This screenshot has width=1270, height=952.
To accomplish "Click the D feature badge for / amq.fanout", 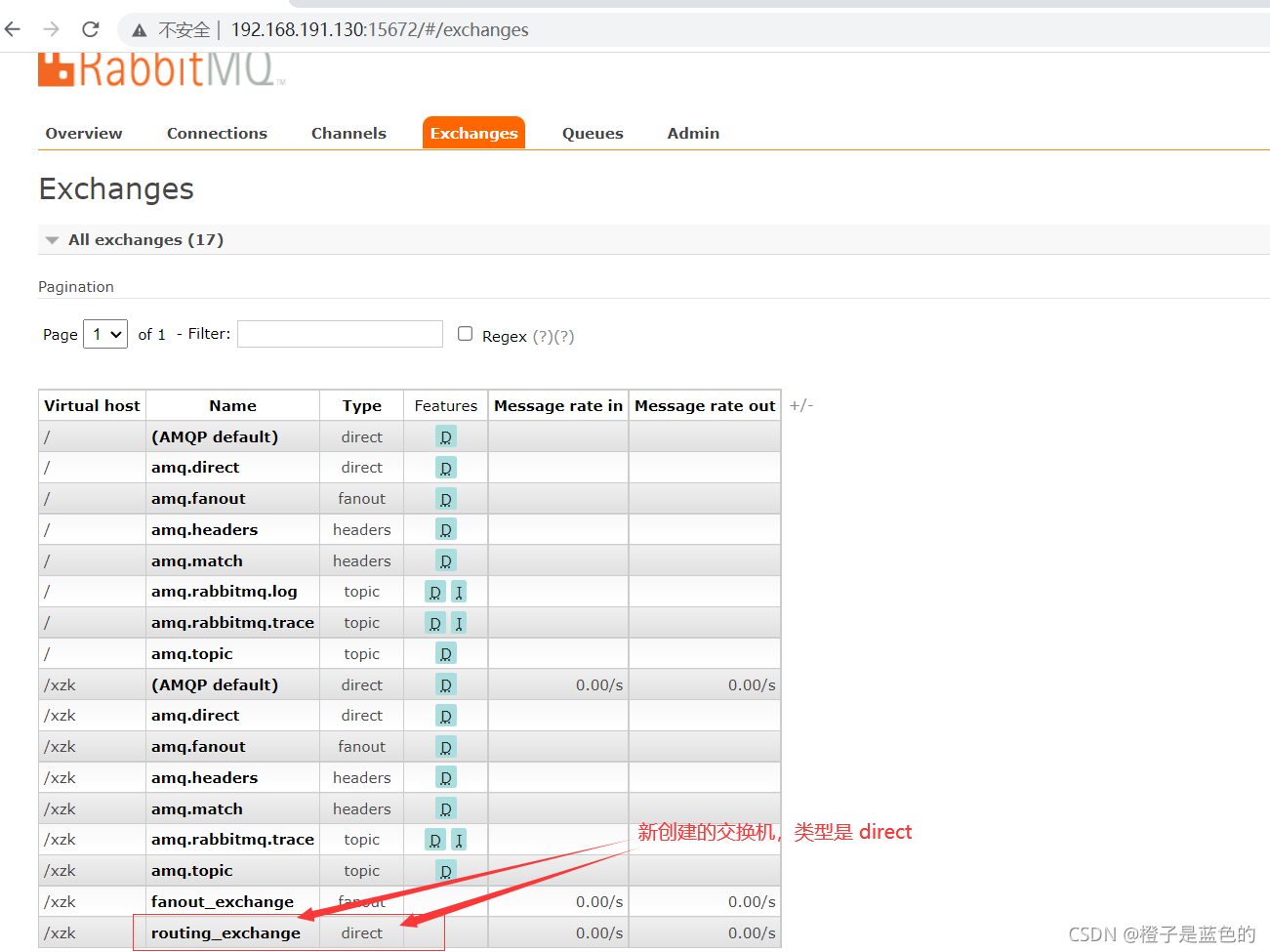I will pyautogui.click(x=446, y=499).
